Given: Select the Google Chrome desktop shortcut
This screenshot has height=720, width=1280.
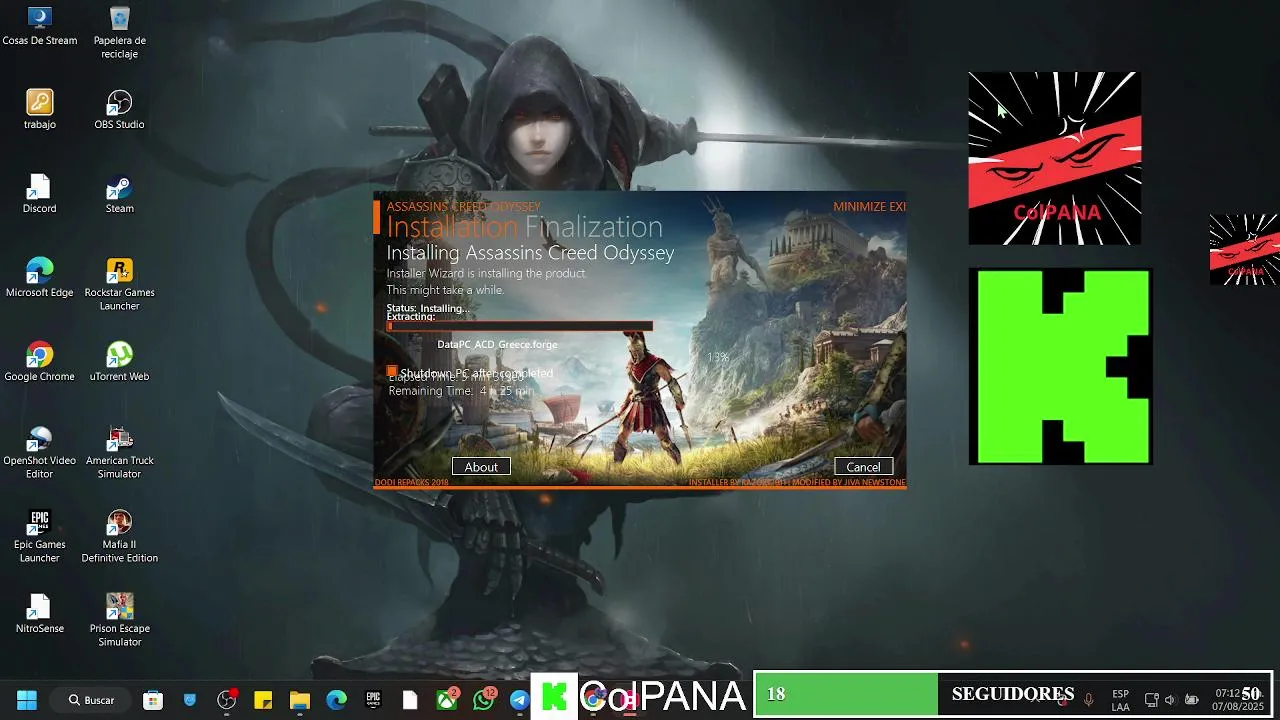Looking at the screenshot, I should pyautogui.click(x=40, y=362).
